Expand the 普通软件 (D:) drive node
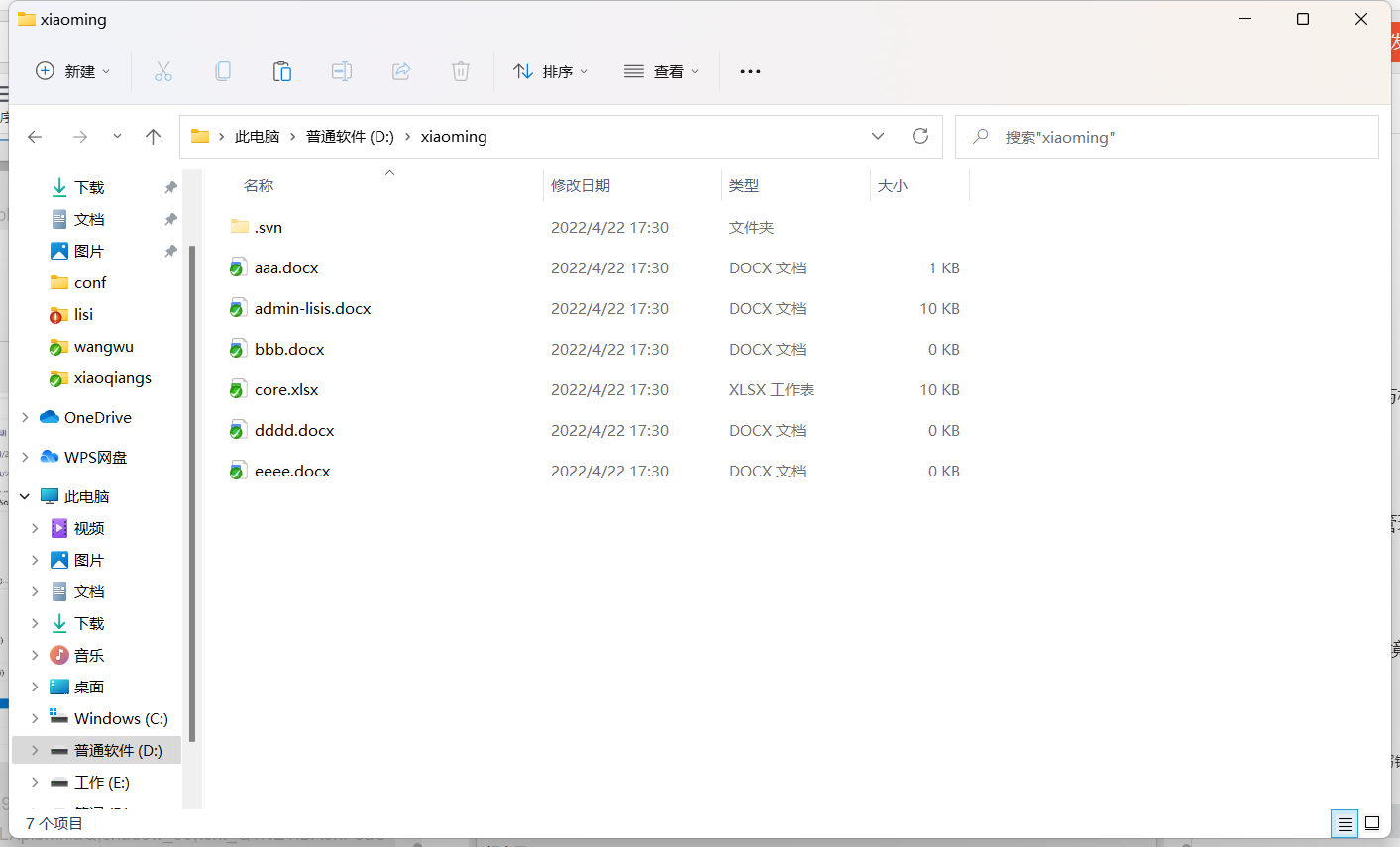1400x847 pixels. tap(35, 750)
